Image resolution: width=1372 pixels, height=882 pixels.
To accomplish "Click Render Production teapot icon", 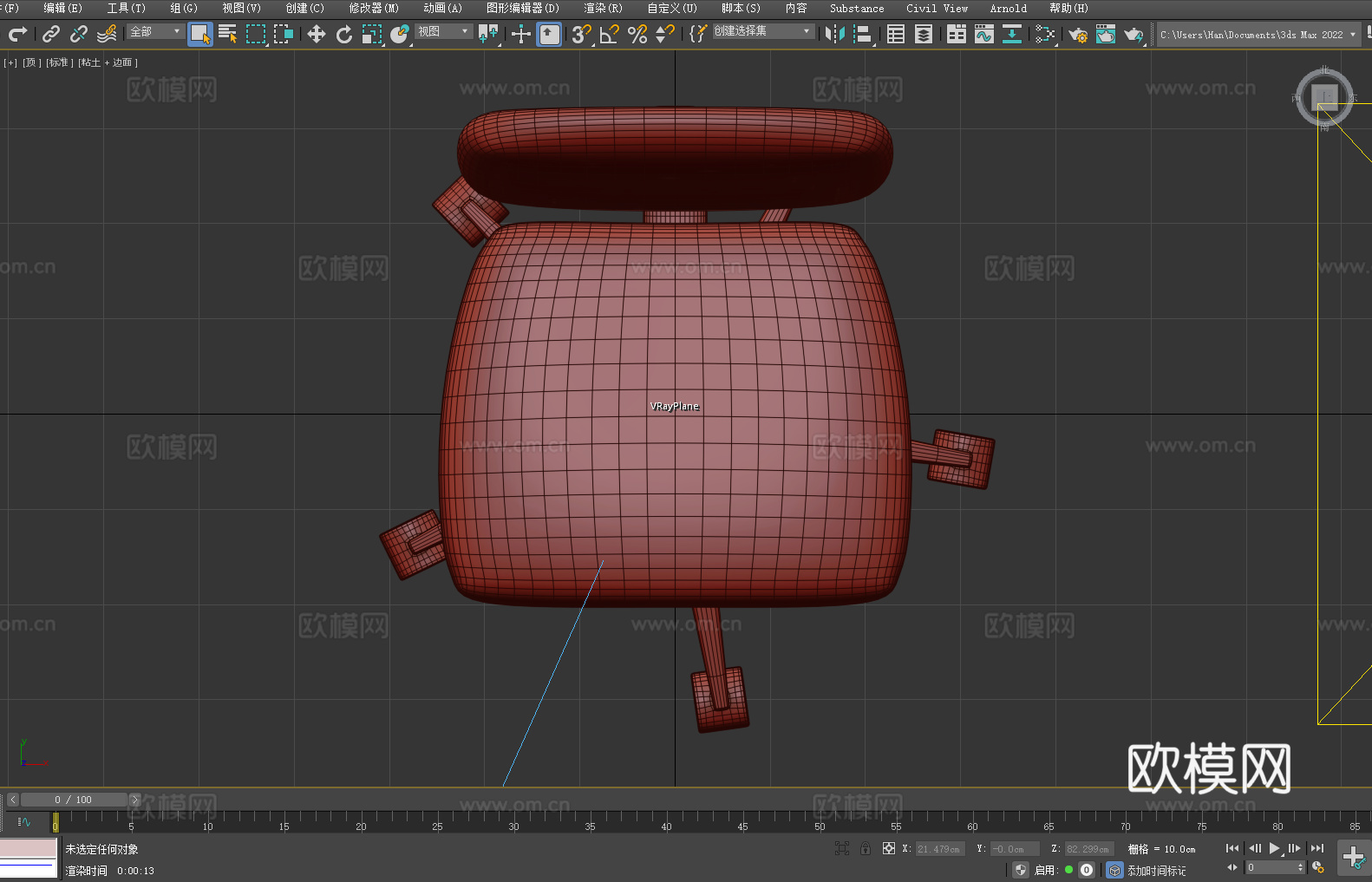I will (x=1134, y=34).
